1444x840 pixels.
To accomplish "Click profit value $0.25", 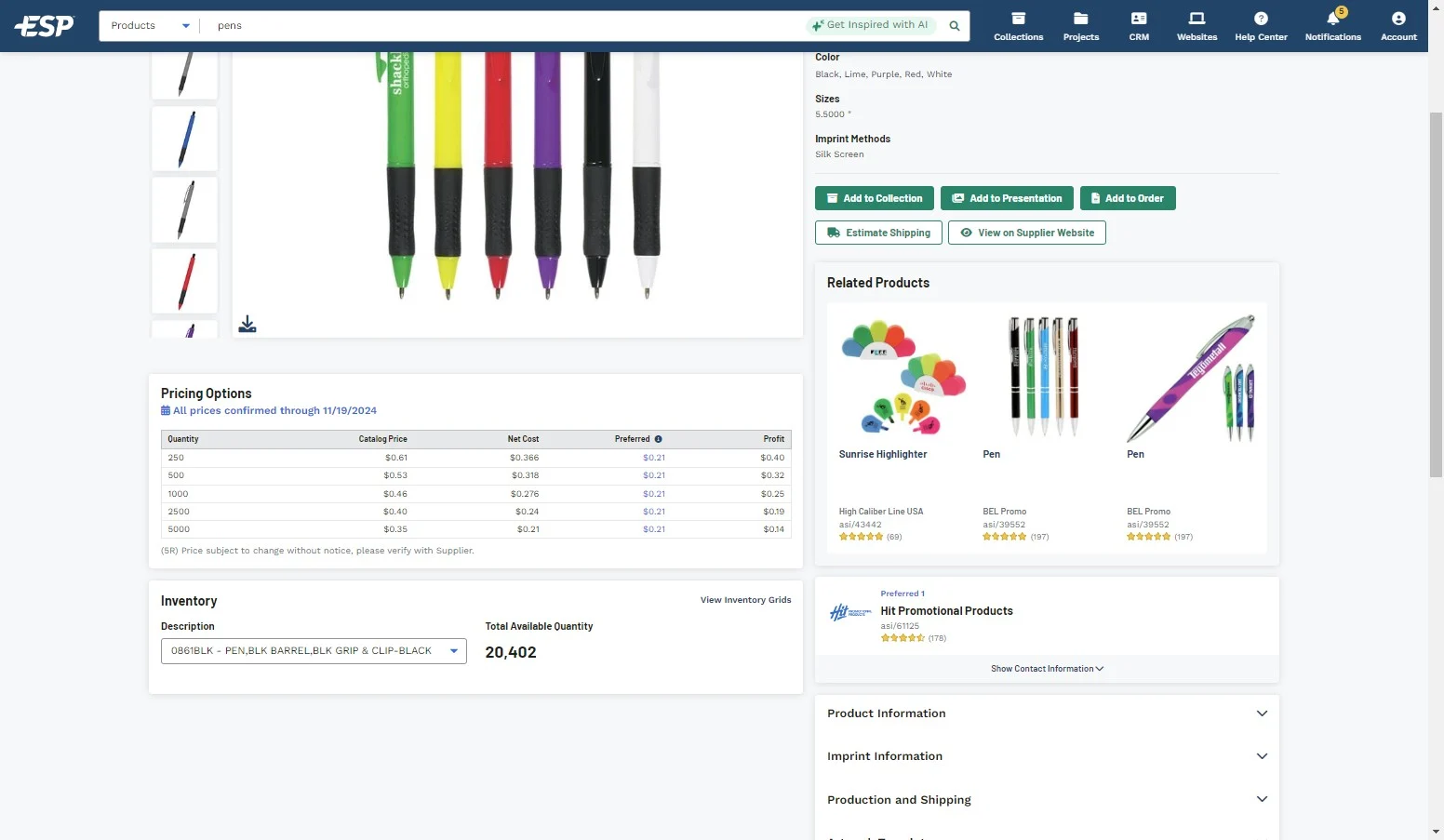I will coord(772,494).
